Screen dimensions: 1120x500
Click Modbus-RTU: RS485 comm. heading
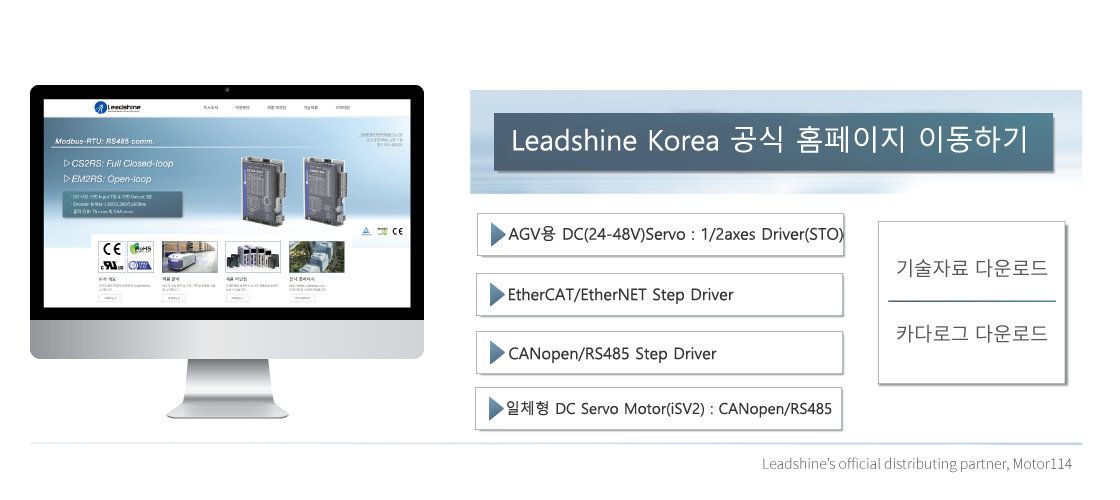105,141
